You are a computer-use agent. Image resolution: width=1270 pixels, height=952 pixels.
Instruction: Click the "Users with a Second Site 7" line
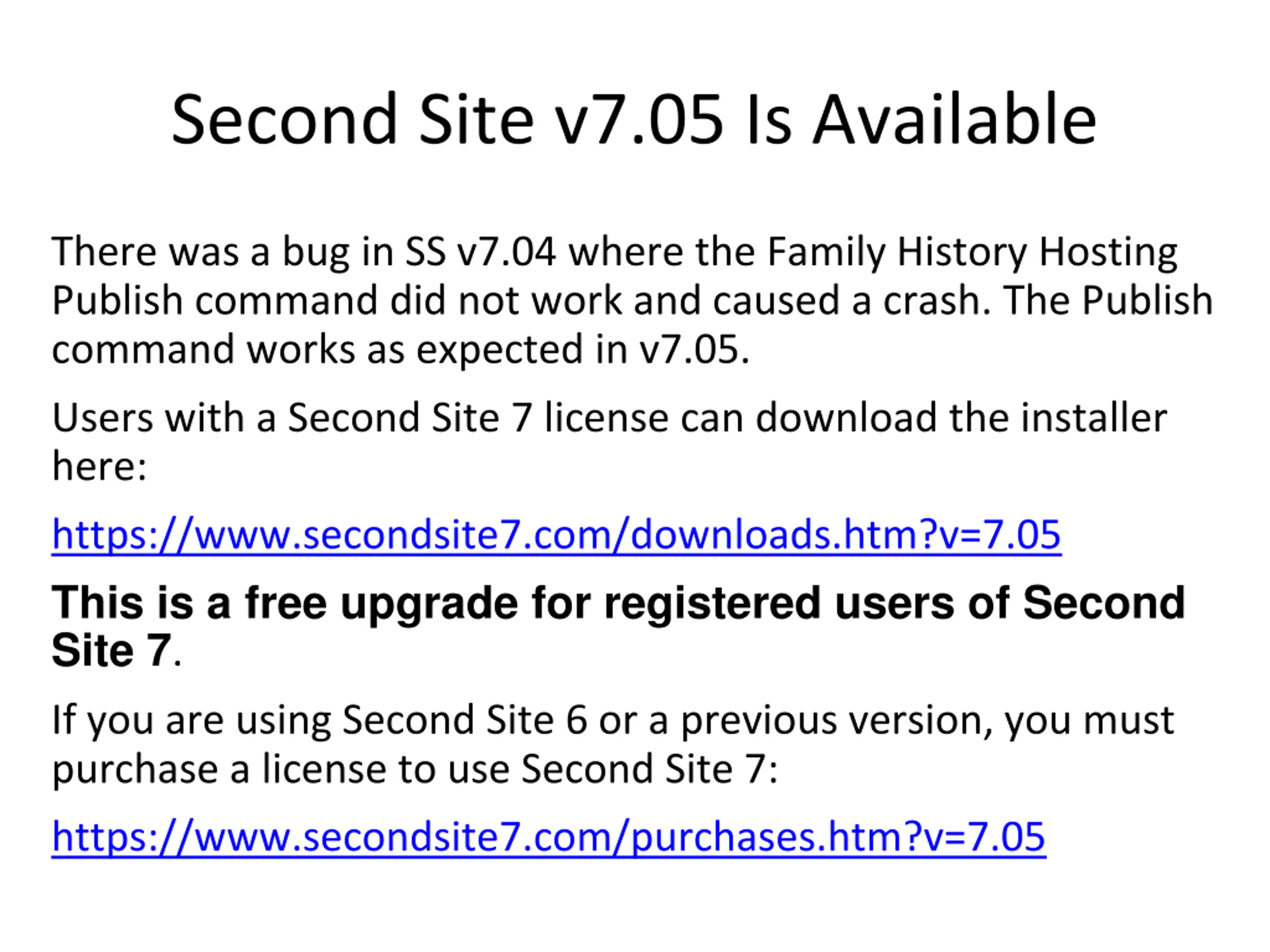pos(291,417)
